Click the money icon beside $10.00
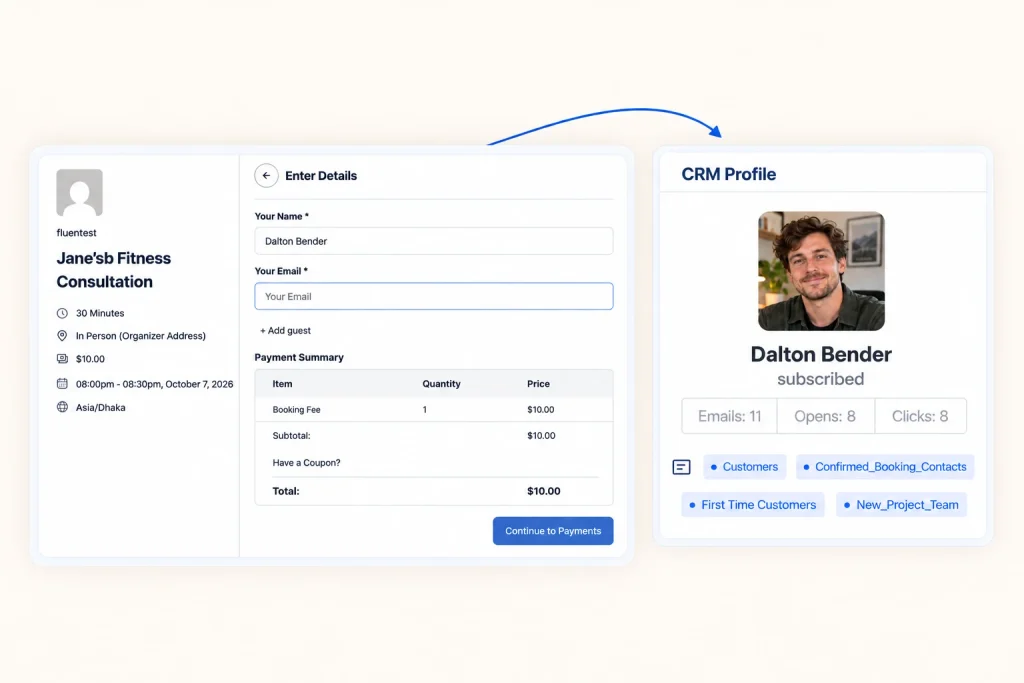 62,358
